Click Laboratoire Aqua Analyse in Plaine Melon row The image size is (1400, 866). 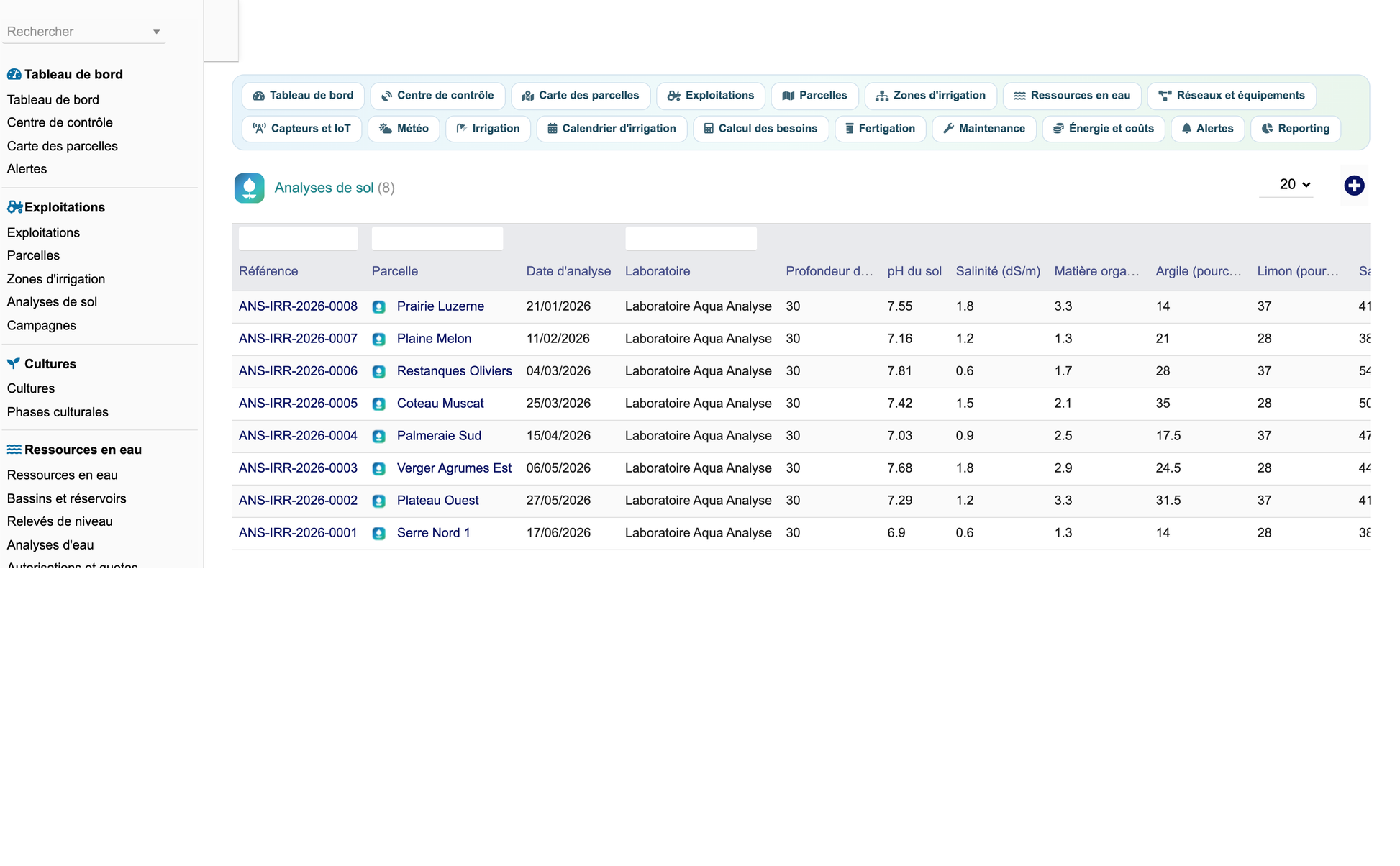(x=699, y=339)
